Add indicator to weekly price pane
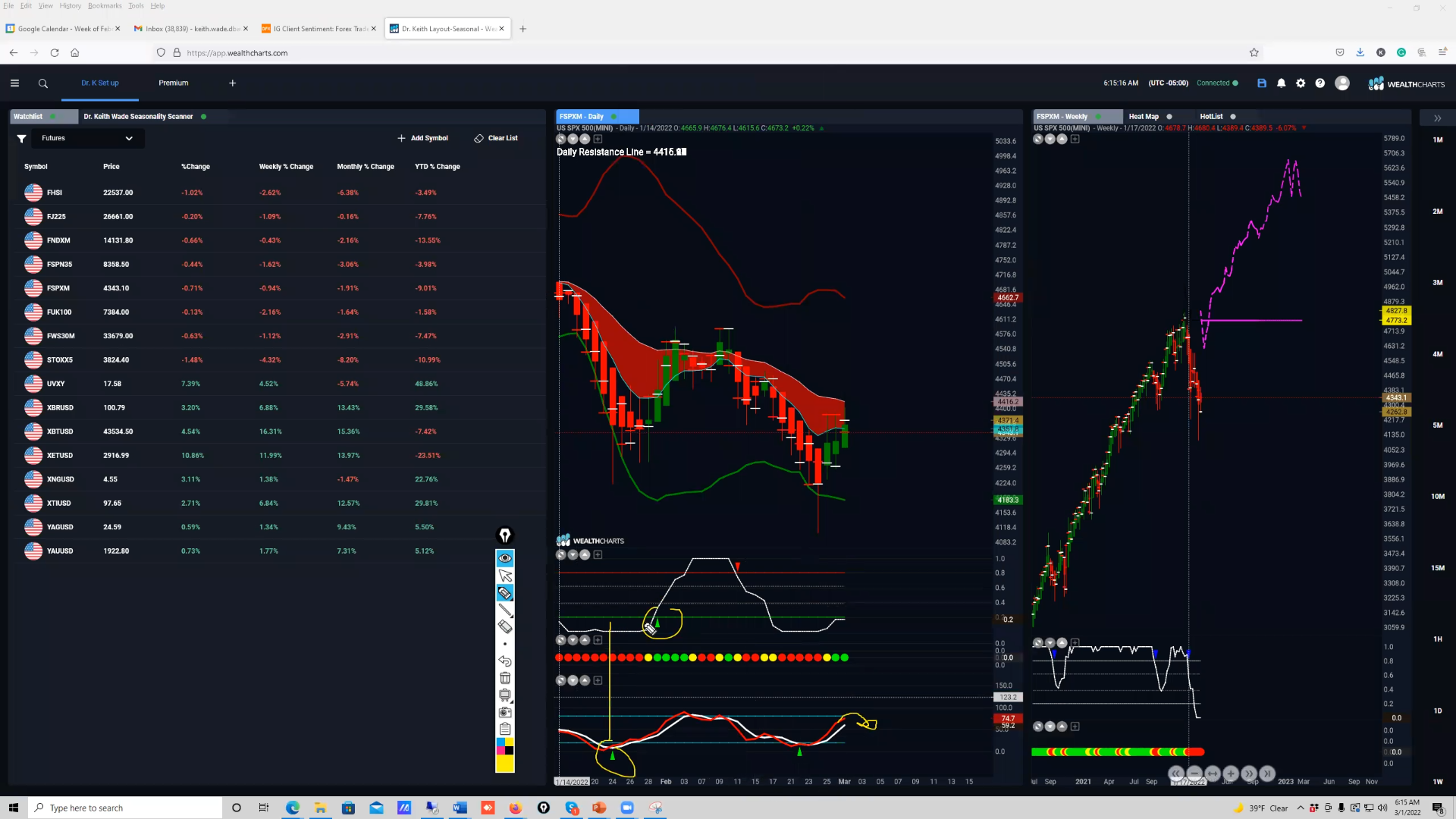 1075,139
